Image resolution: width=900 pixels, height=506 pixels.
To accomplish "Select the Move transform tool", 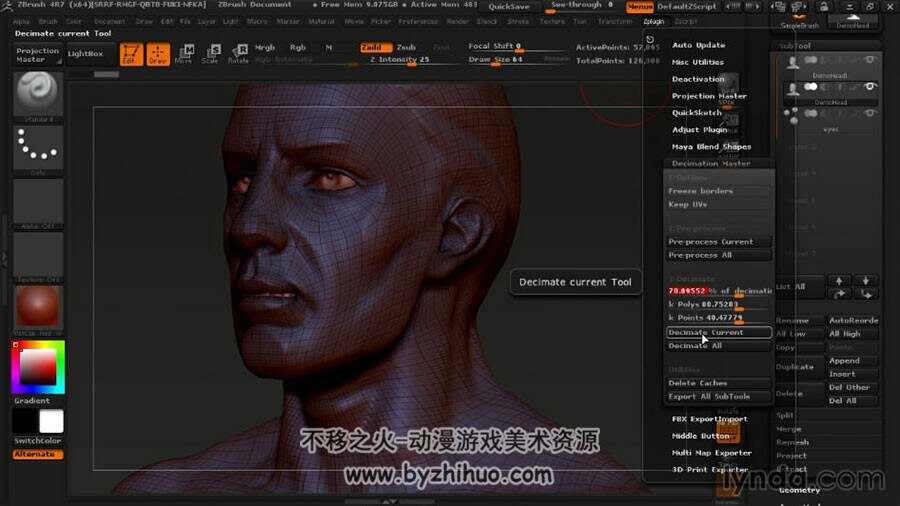I will point(184,53).
